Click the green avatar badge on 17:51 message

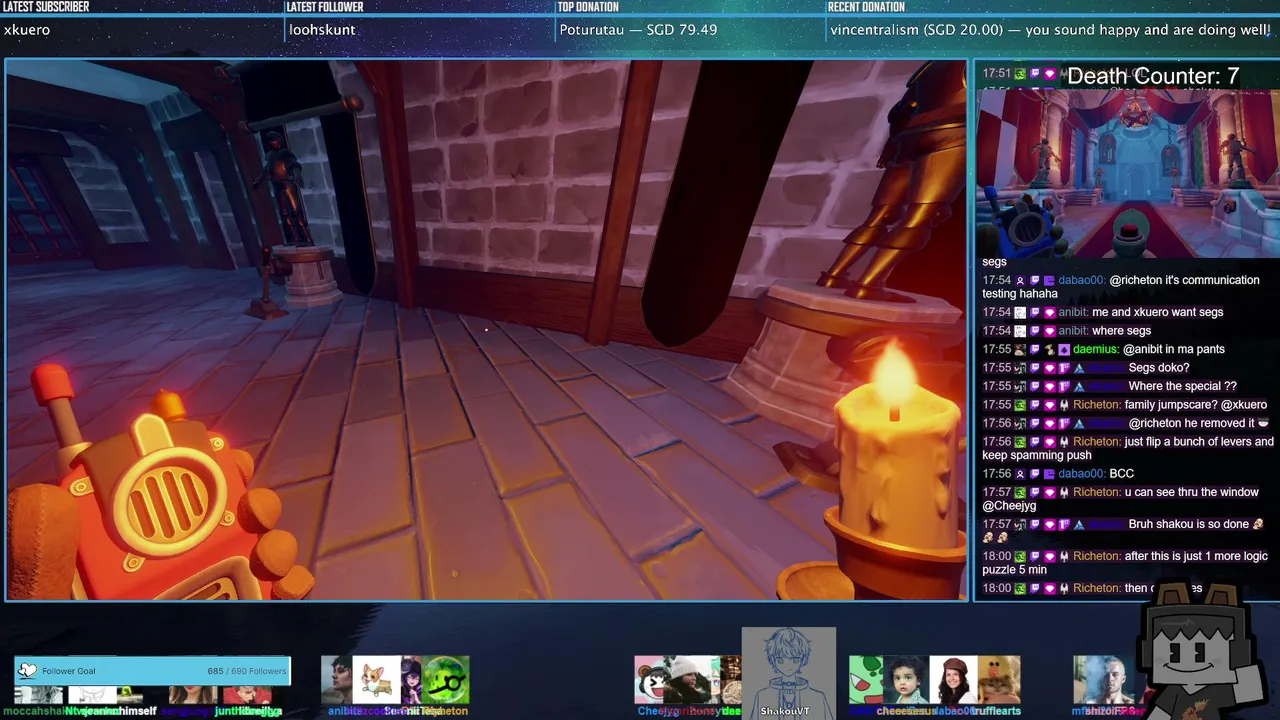(1020, 73)
